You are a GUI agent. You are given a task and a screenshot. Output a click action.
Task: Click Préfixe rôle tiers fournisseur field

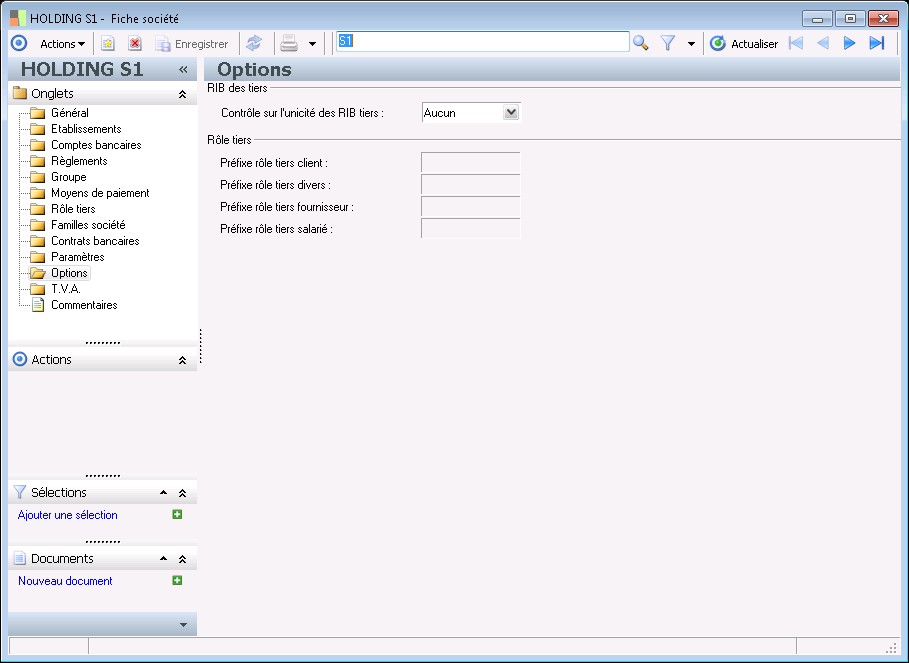(471, 207)
